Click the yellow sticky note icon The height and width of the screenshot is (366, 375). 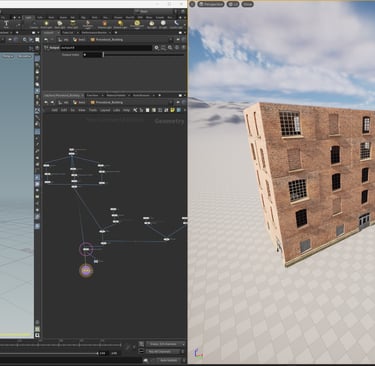172,110
